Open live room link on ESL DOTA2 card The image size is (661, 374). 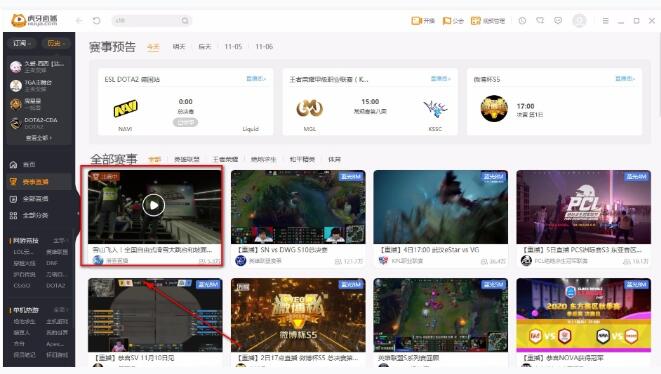(x=256, y=79)
